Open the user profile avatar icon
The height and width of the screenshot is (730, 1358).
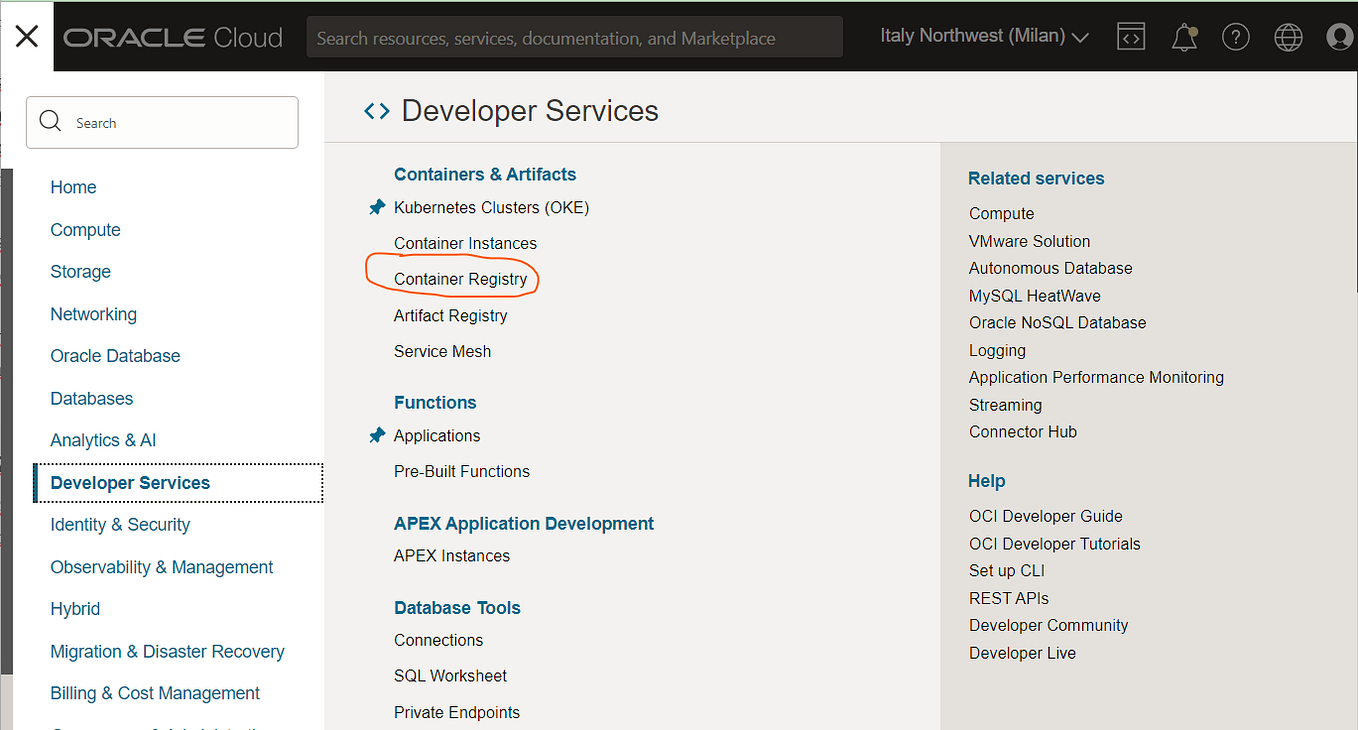(x=1340, y=37)
